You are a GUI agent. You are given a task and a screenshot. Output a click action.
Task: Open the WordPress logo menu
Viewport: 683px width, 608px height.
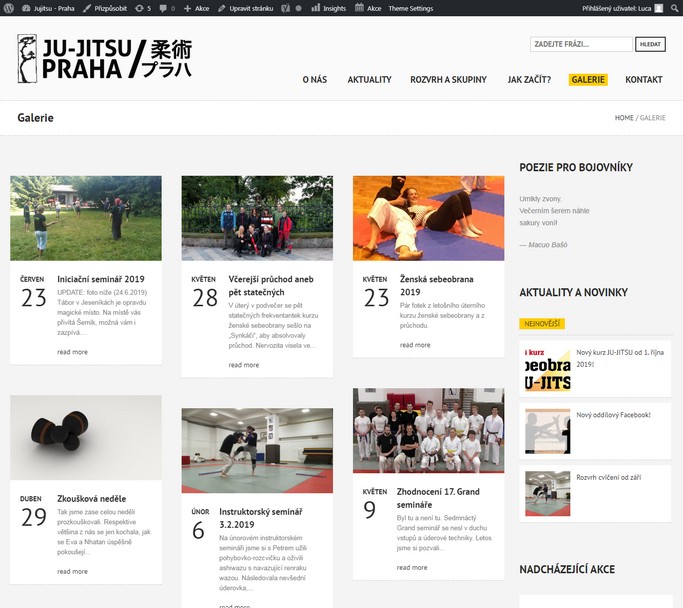9,8
